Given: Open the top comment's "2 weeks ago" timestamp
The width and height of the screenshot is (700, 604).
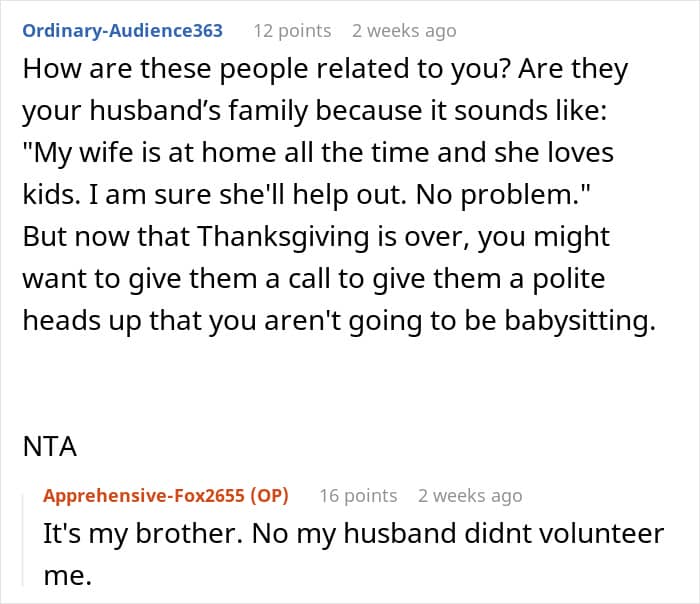Looking at the screenshot, I should [x=404, y=31].
